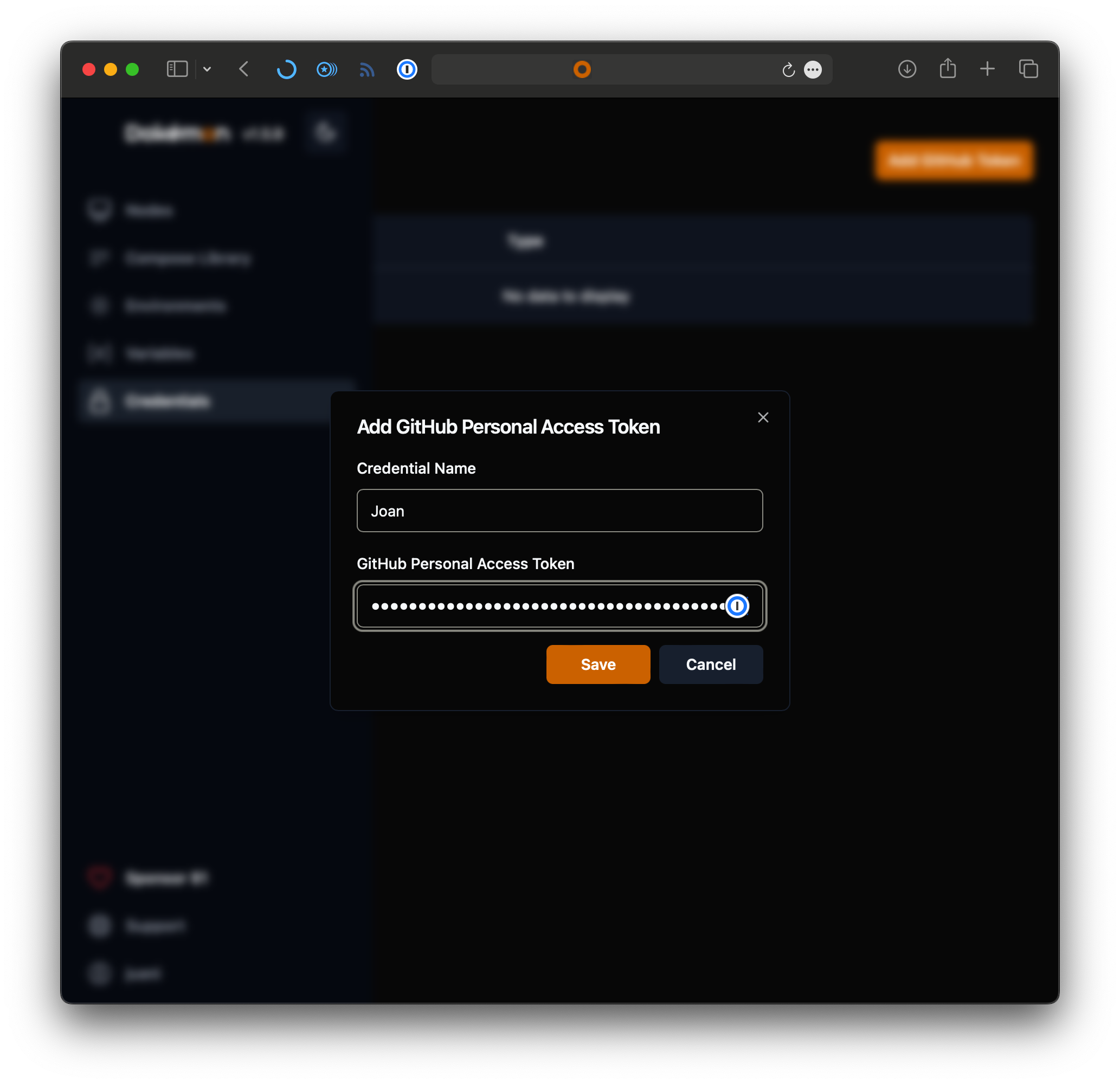Open the star broadcast extension icon
Viewport: 1120px width, 1084px height.
click(x=327, y=69)
